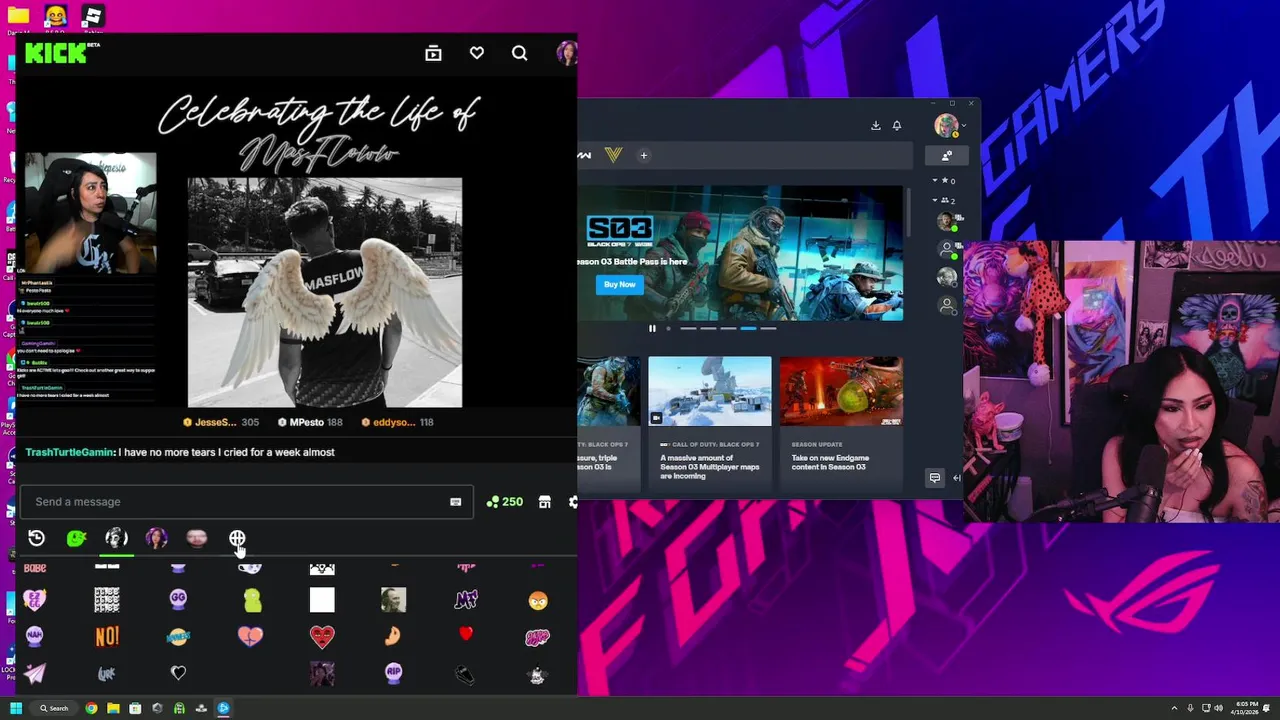Select the bearded man emote tab
This screenshot has width=1280, height=720.
[x=197, y=538]
